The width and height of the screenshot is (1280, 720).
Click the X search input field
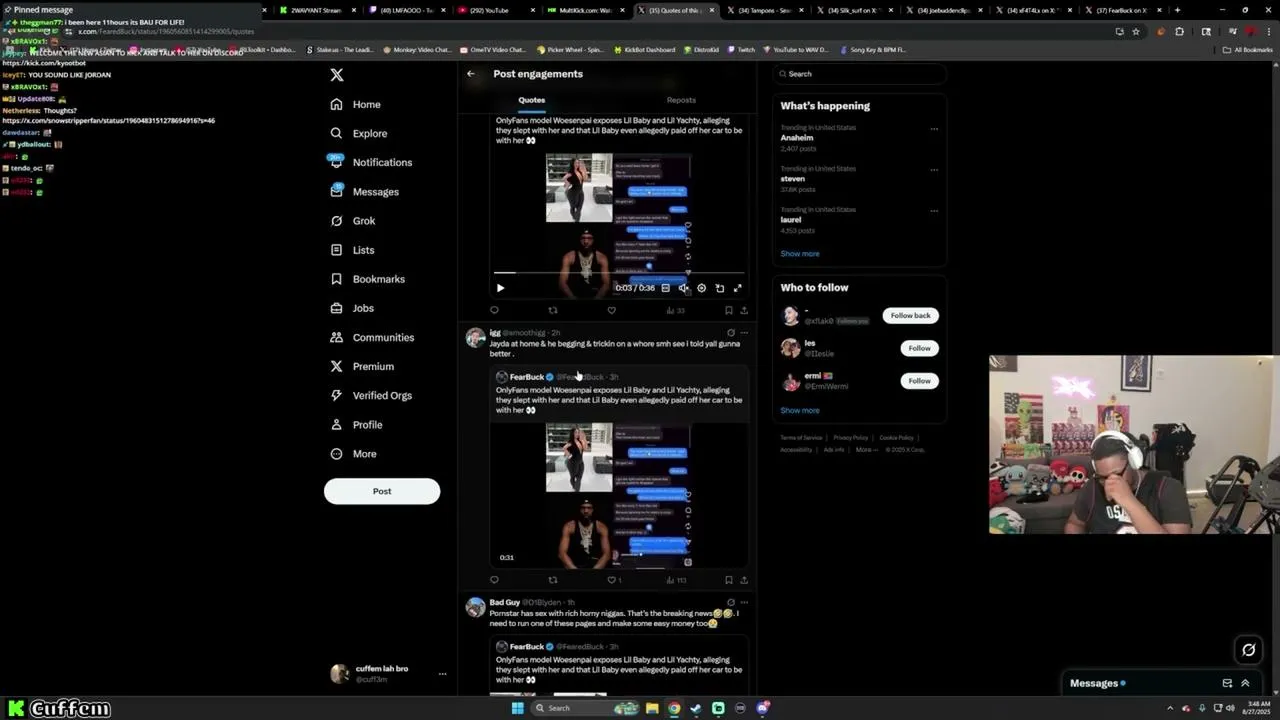(859, 74)
